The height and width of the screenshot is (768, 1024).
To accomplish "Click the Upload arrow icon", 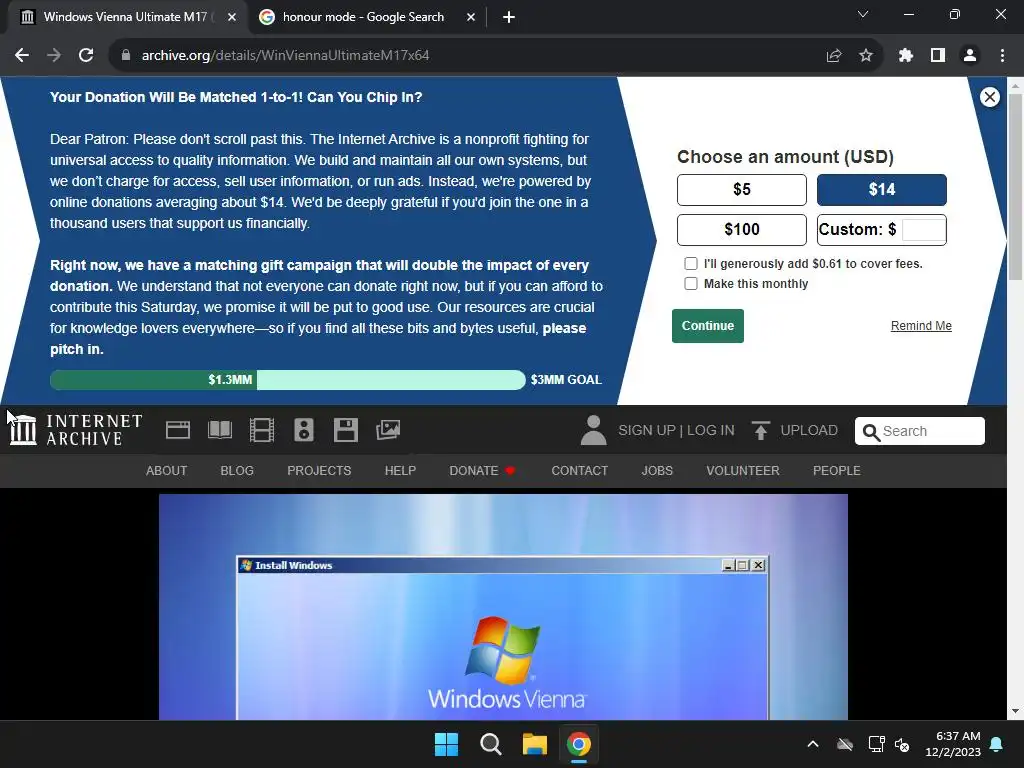I will click(x=760, y=430).
